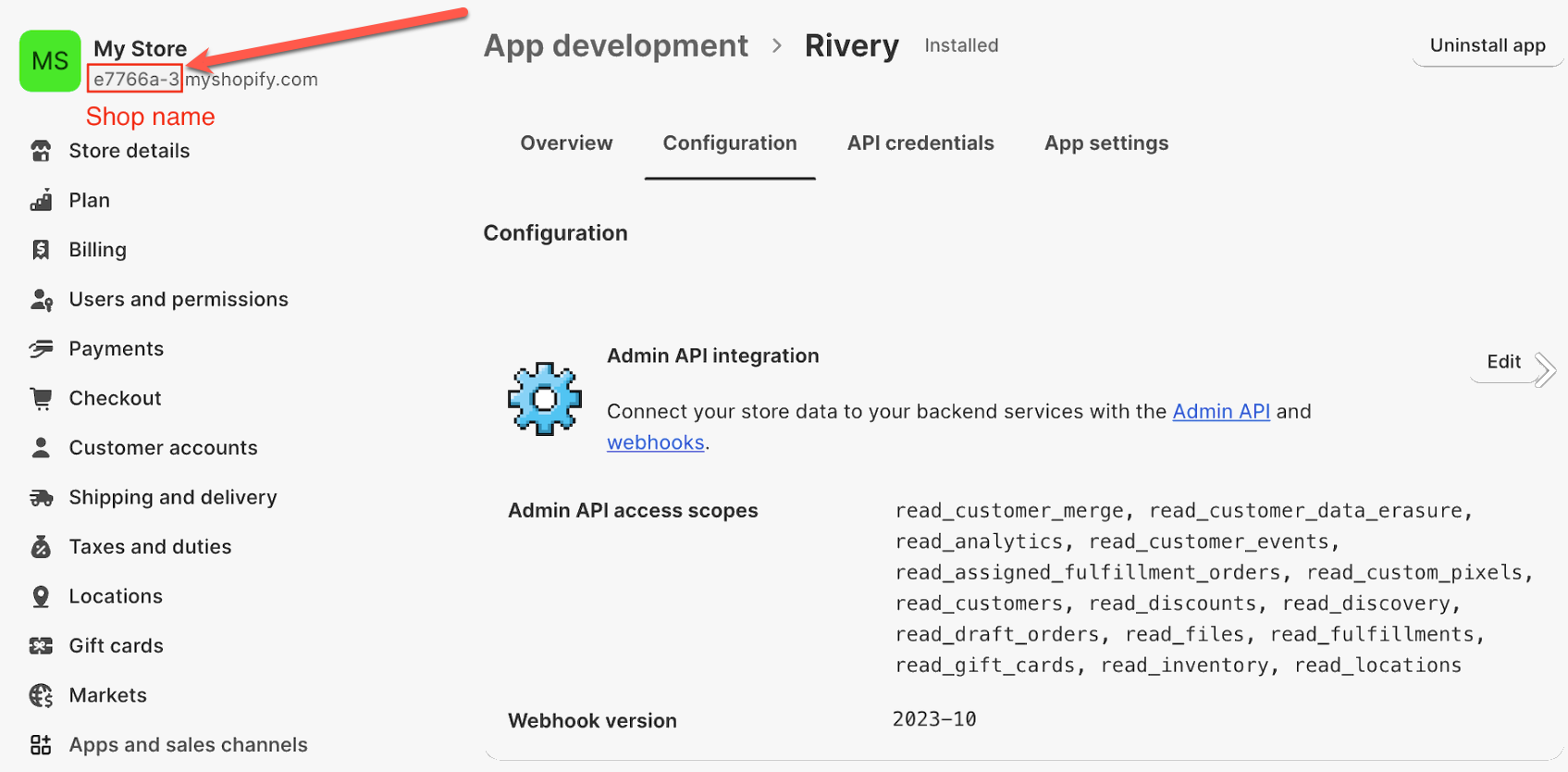Click the Shipping and delivery truck icon
Image resolution: width=1568 pixels, height=772 pixels.
pos(41,498)
